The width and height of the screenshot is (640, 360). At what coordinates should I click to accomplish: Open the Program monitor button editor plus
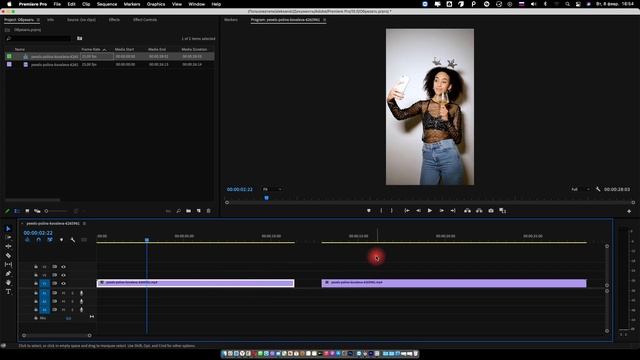(629, 211)
